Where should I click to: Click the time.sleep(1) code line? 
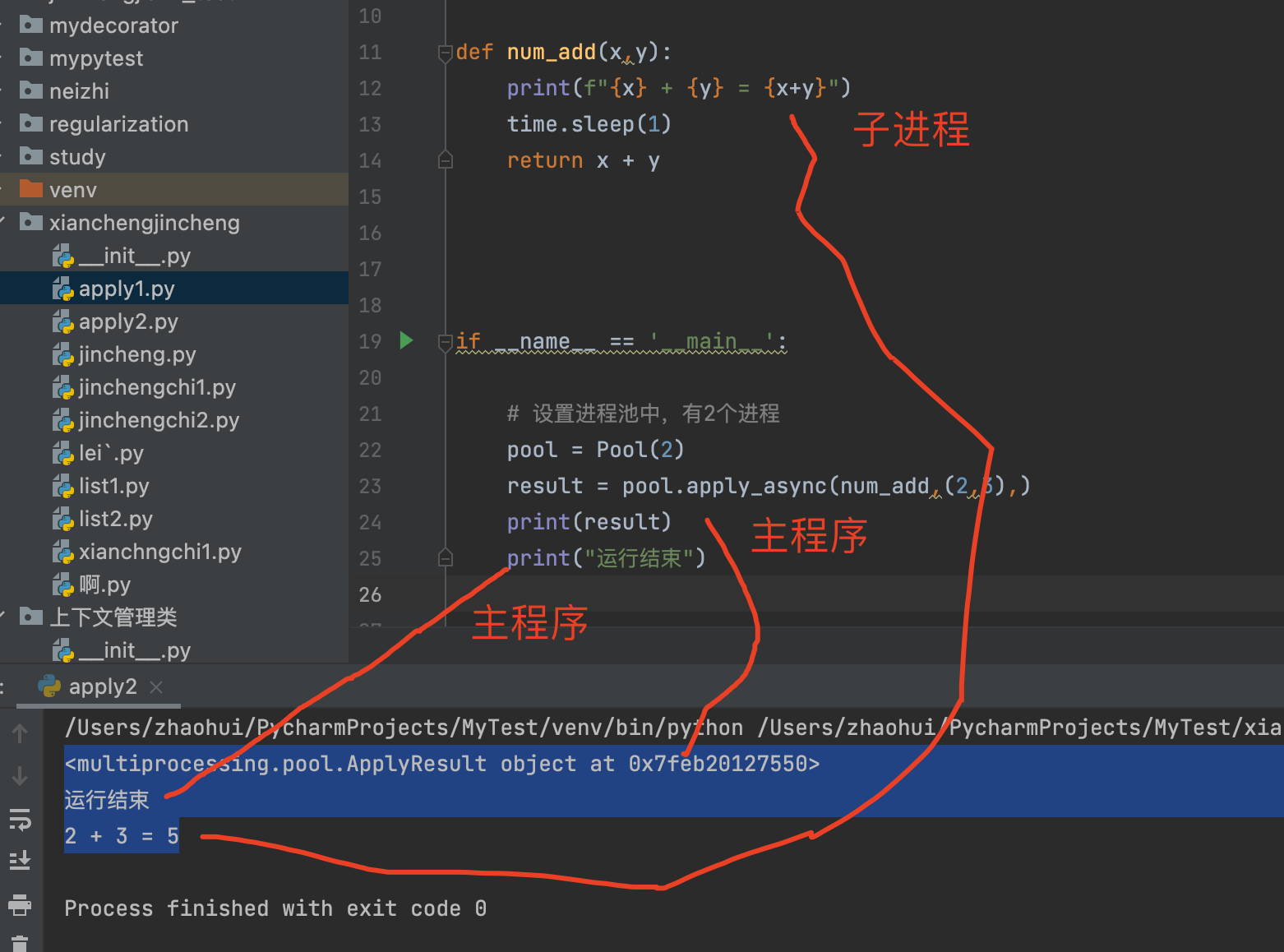(x=589, y=124)
